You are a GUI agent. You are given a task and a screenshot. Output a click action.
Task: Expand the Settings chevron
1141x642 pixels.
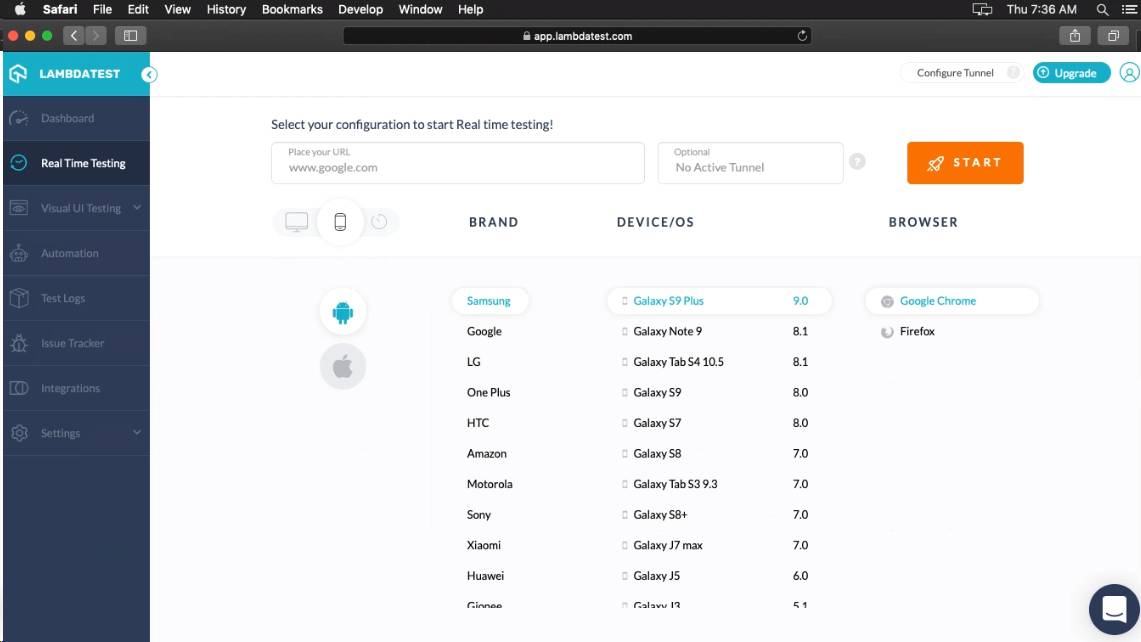pos(137,432)
